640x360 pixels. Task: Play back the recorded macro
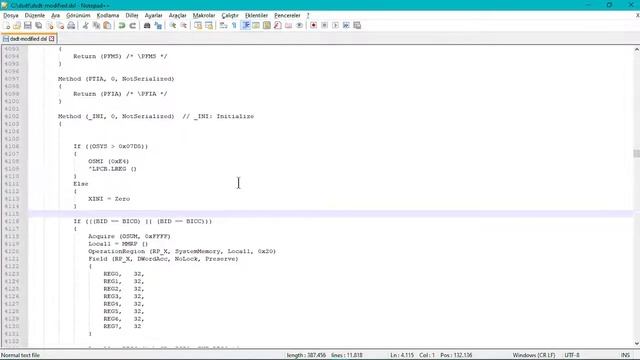335,25
